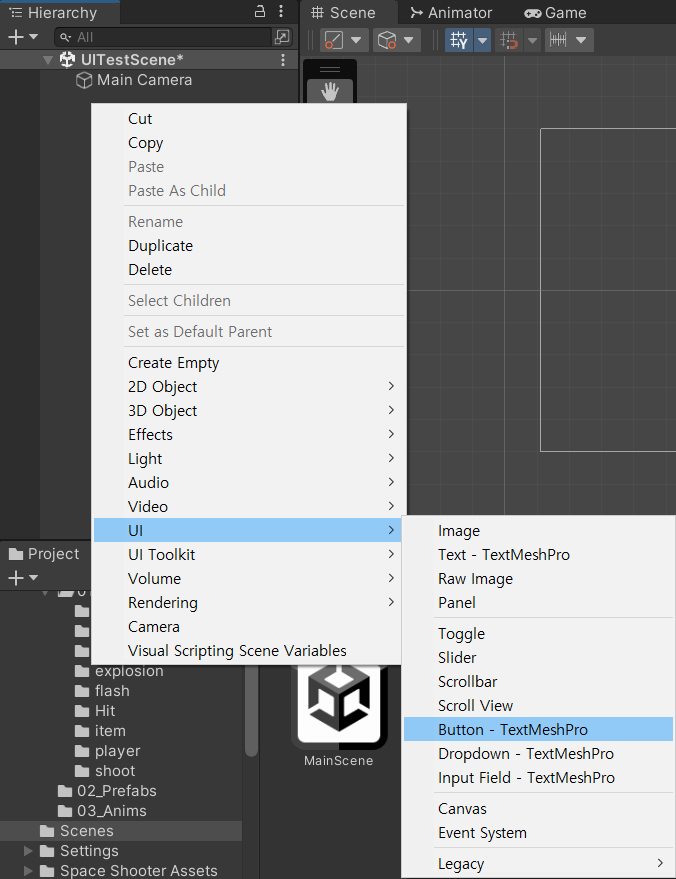Screen dimensions: 676x879
Task: Choose Camera from the context menu
Action: [x=247, y=627]
